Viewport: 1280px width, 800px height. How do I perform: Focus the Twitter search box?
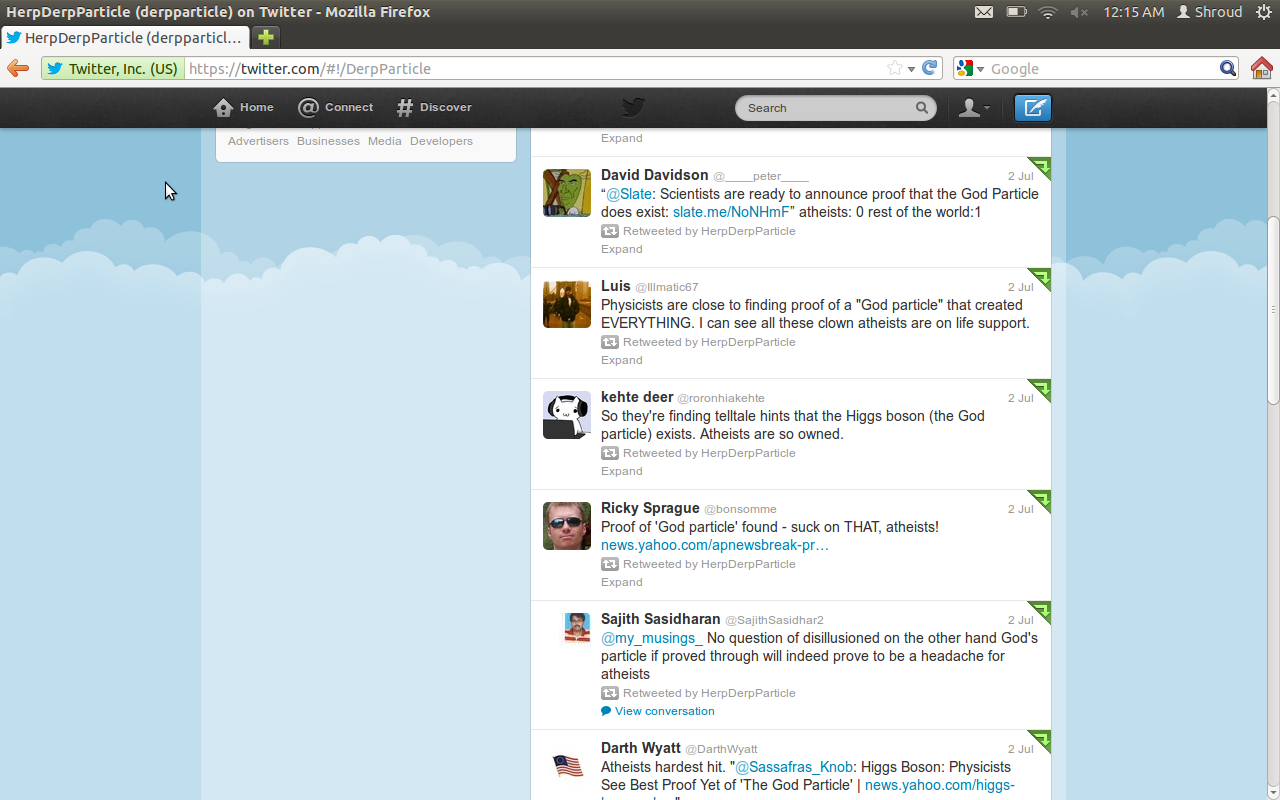coord(835,108)
